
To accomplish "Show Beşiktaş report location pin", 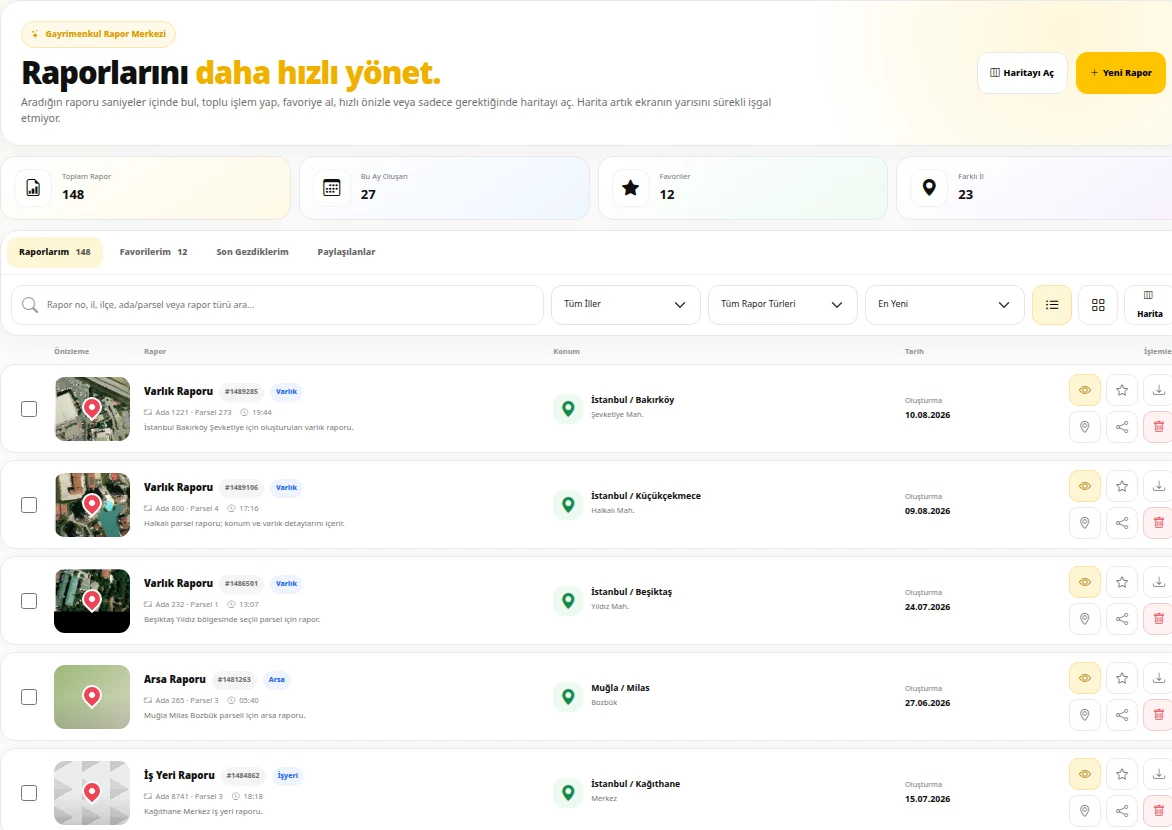I will [1085, 619].
